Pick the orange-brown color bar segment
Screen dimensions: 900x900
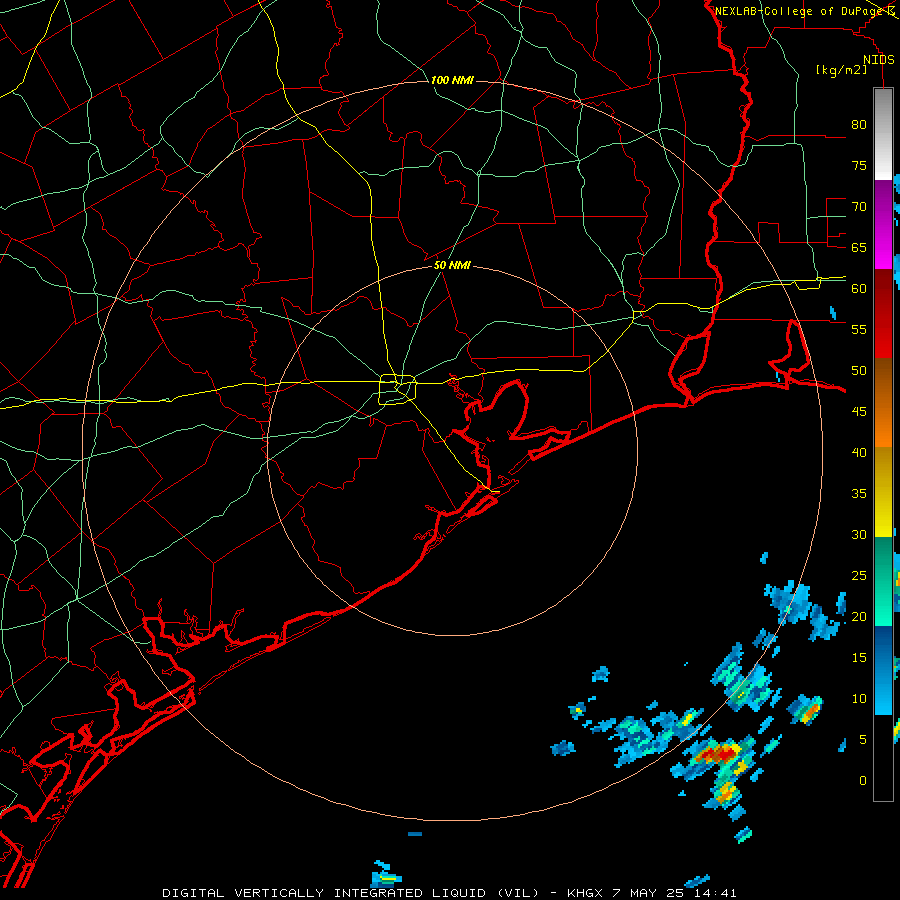tap(883, 402)
